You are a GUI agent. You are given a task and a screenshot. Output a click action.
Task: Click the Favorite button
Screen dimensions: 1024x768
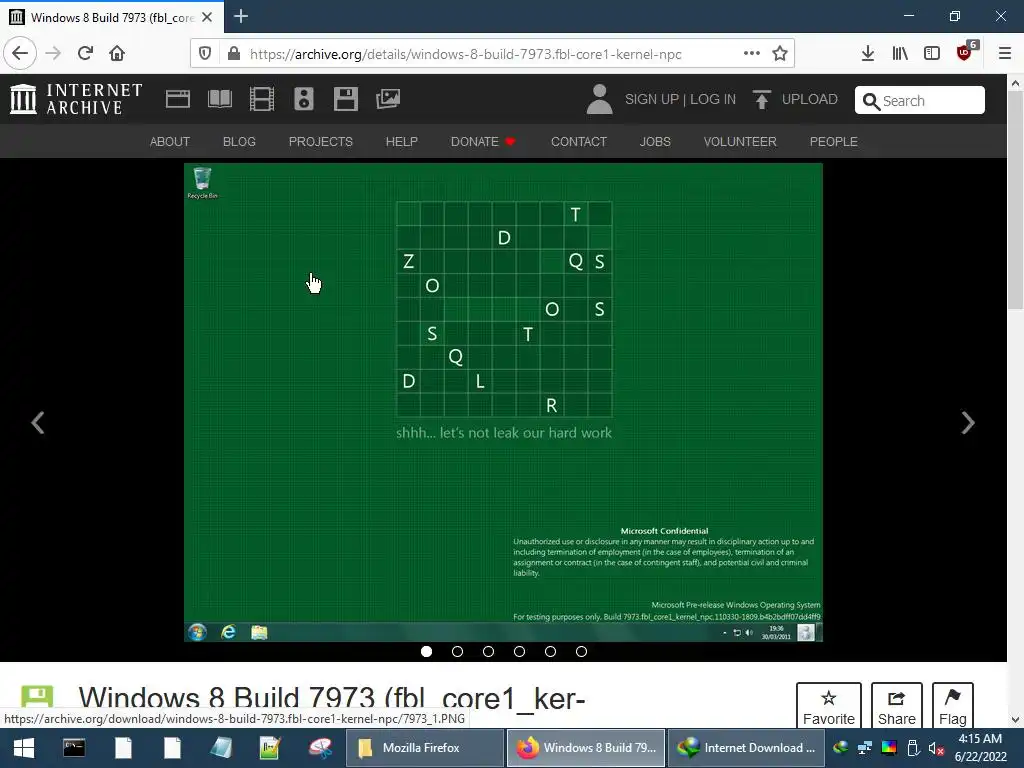829,705
